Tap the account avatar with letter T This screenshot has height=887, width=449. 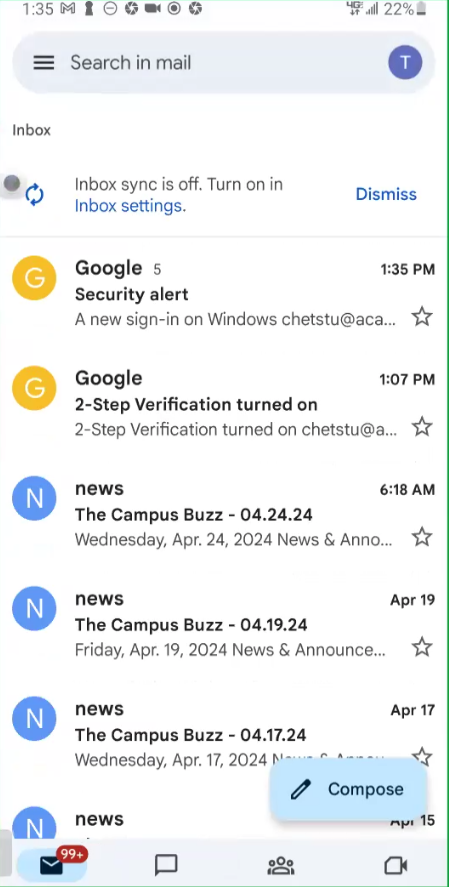(405, 62)
